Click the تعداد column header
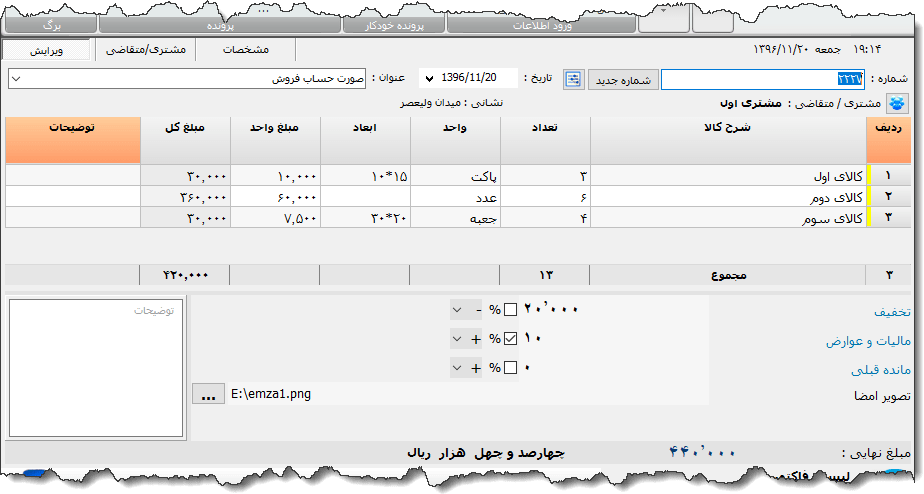This screenshot has width=924, height=494. tap(545, 140)
